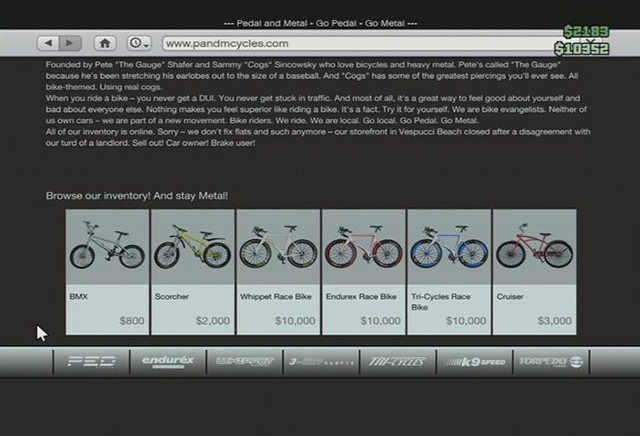Click the browser back arrow button
This screenshot has width=640, height=436.
[48, 43]
